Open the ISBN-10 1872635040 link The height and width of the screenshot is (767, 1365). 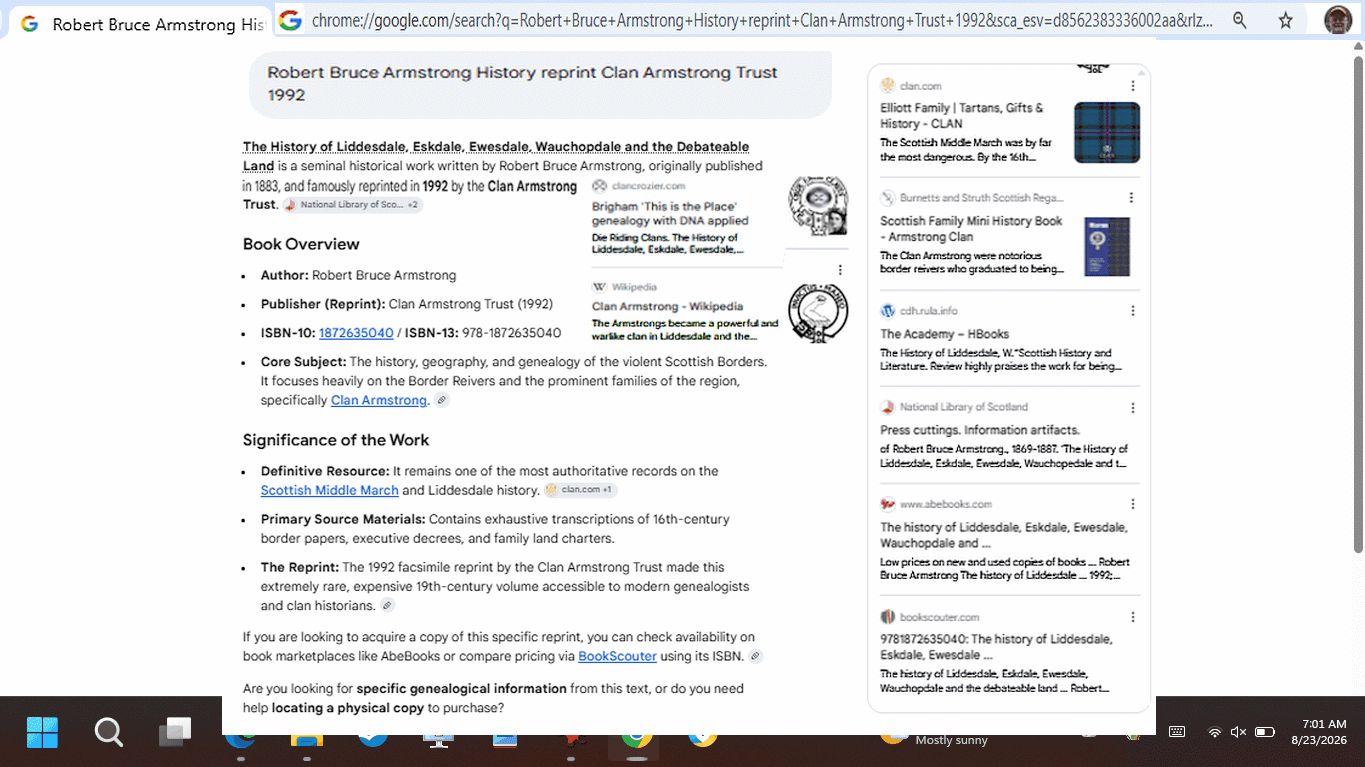[356, 333]
